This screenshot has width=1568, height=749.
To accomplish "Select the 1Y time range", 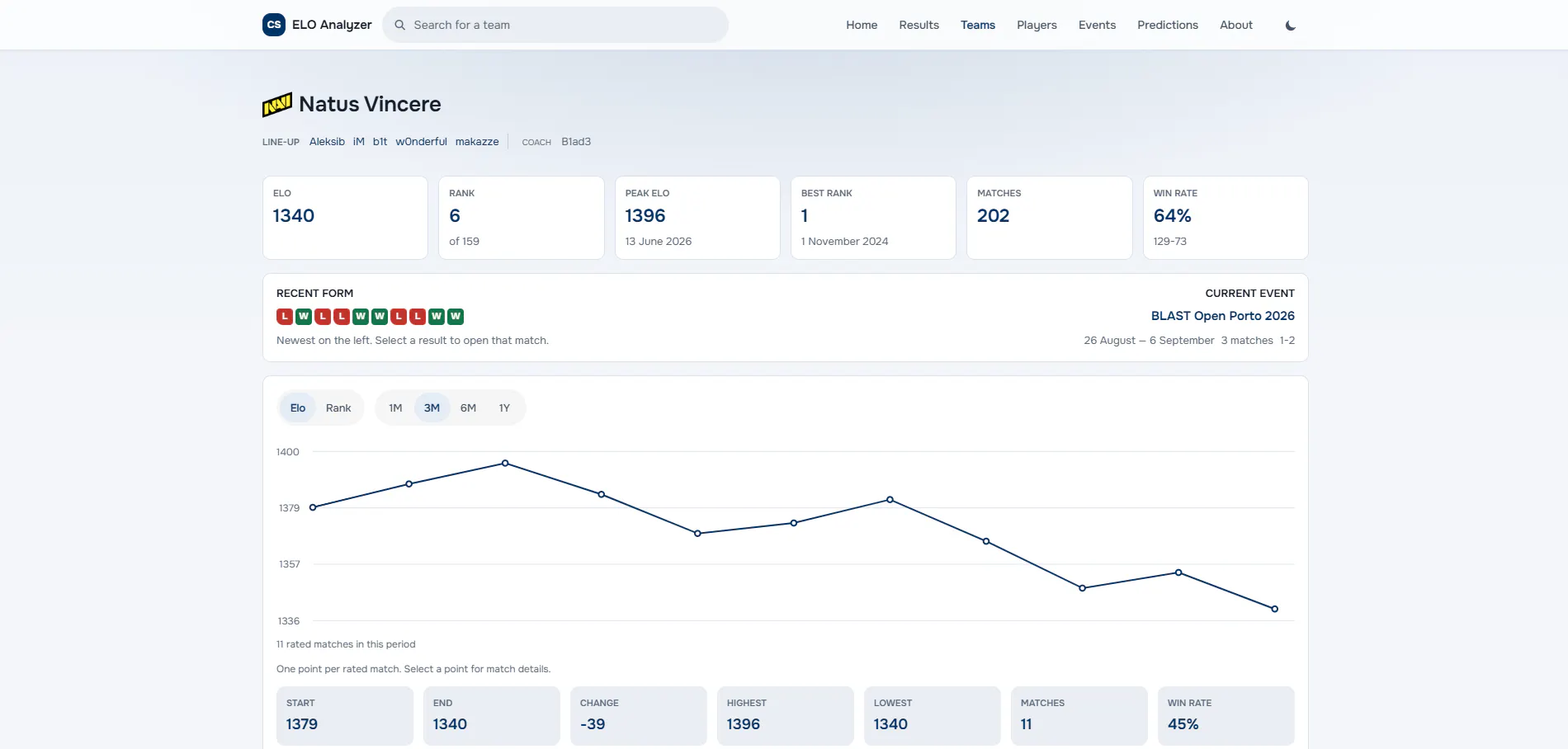I will coord(504,407).
